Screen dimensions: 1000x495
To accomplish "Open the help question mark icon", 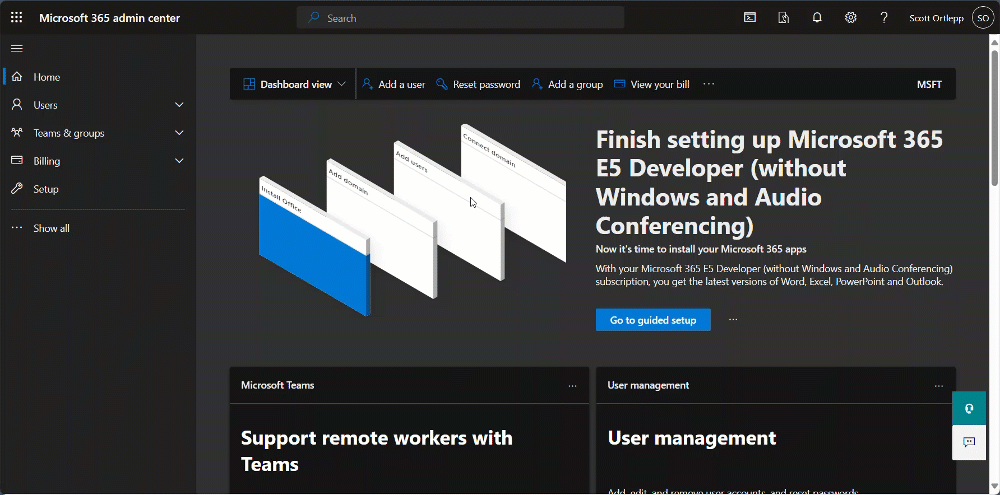I will 884,18.
